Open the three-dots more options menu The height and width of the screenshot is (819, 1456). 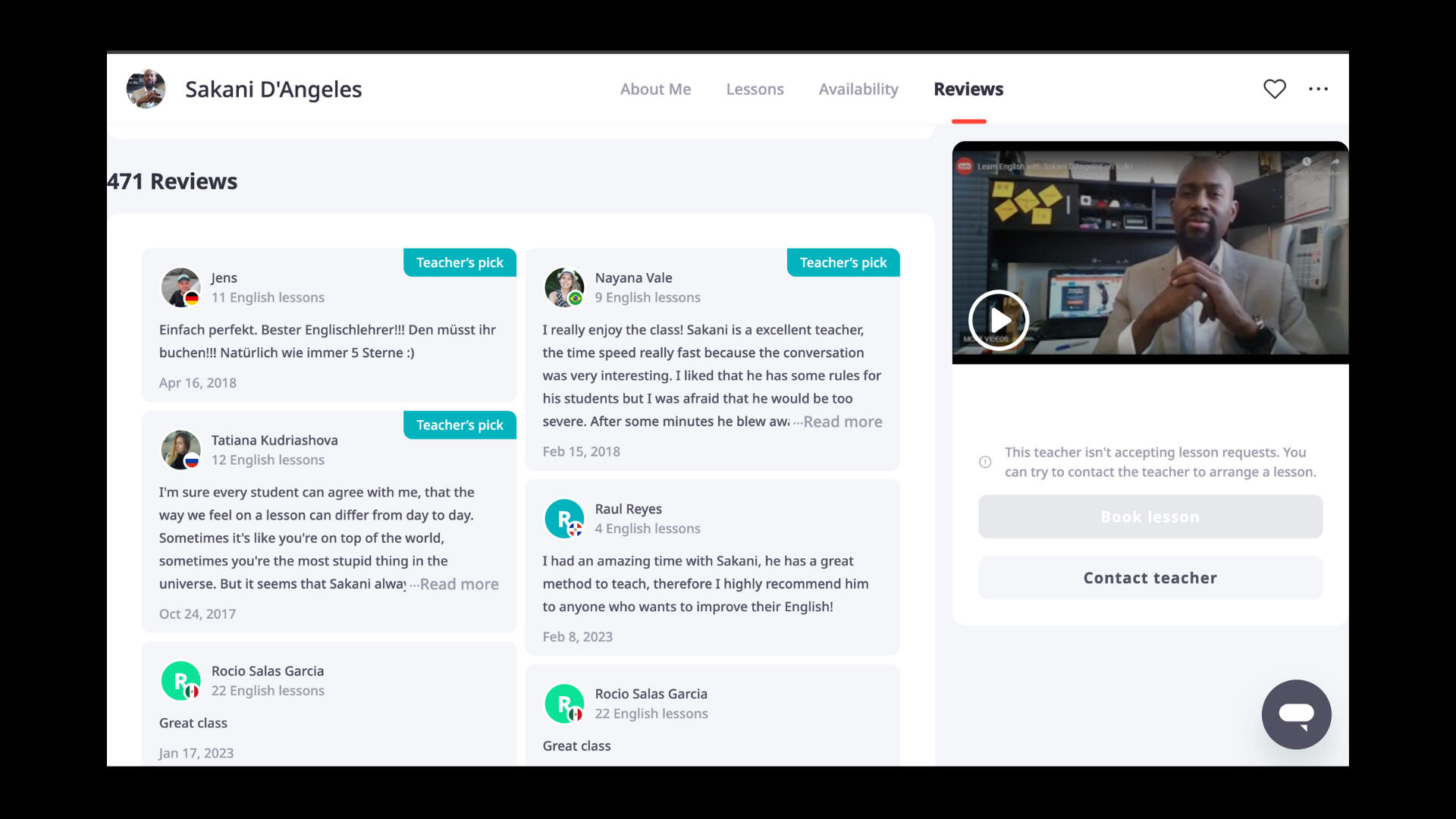pos(1318,89)
